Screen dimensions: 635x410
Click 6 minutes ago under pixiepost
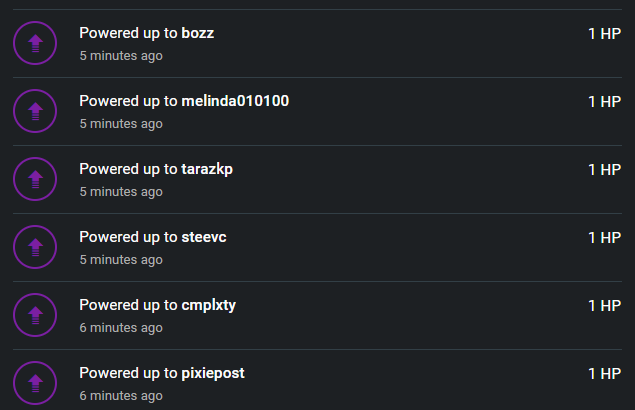tap(121, 396)
